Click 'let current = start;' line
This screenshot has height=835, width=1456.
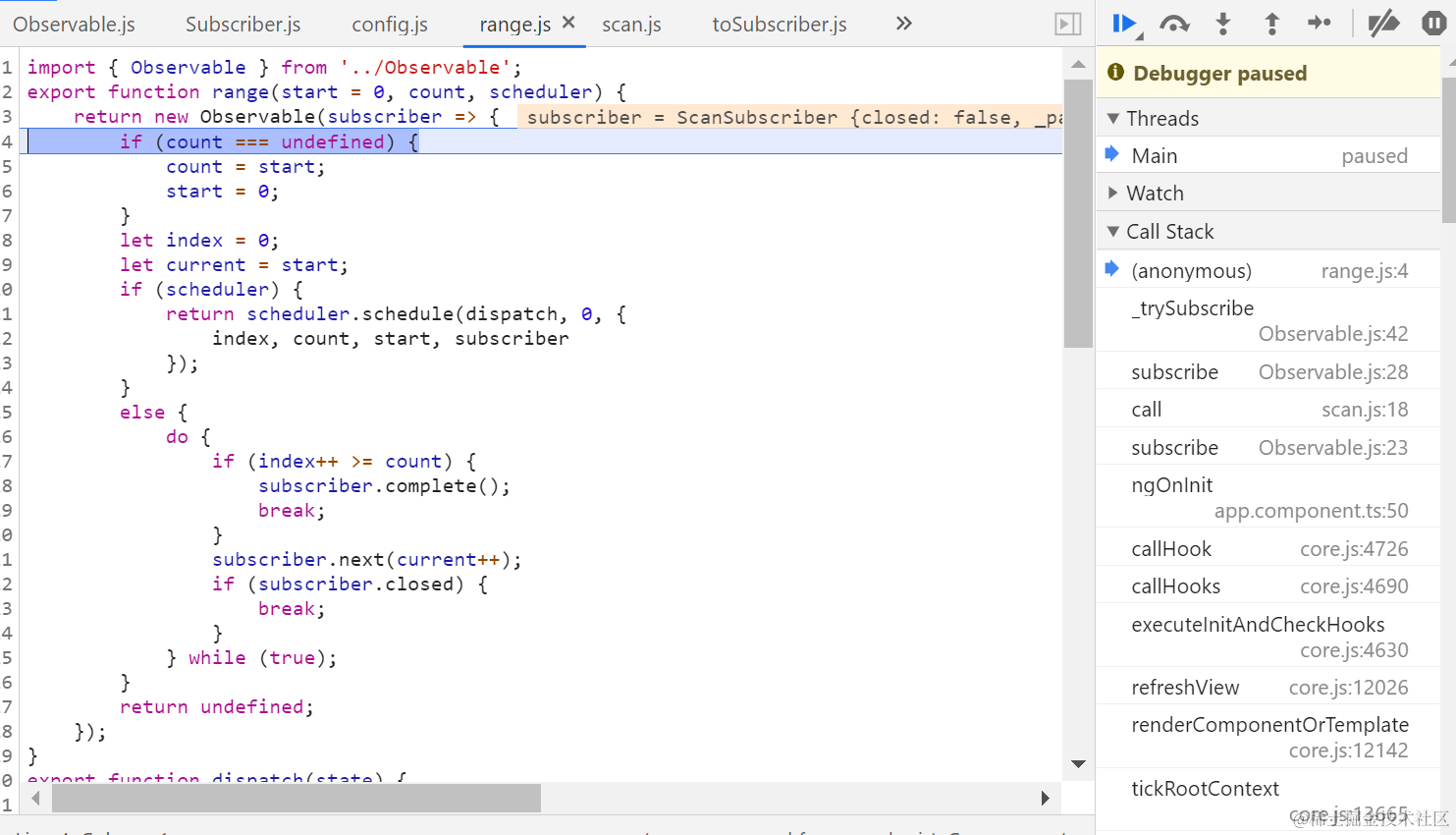point(234,265)
